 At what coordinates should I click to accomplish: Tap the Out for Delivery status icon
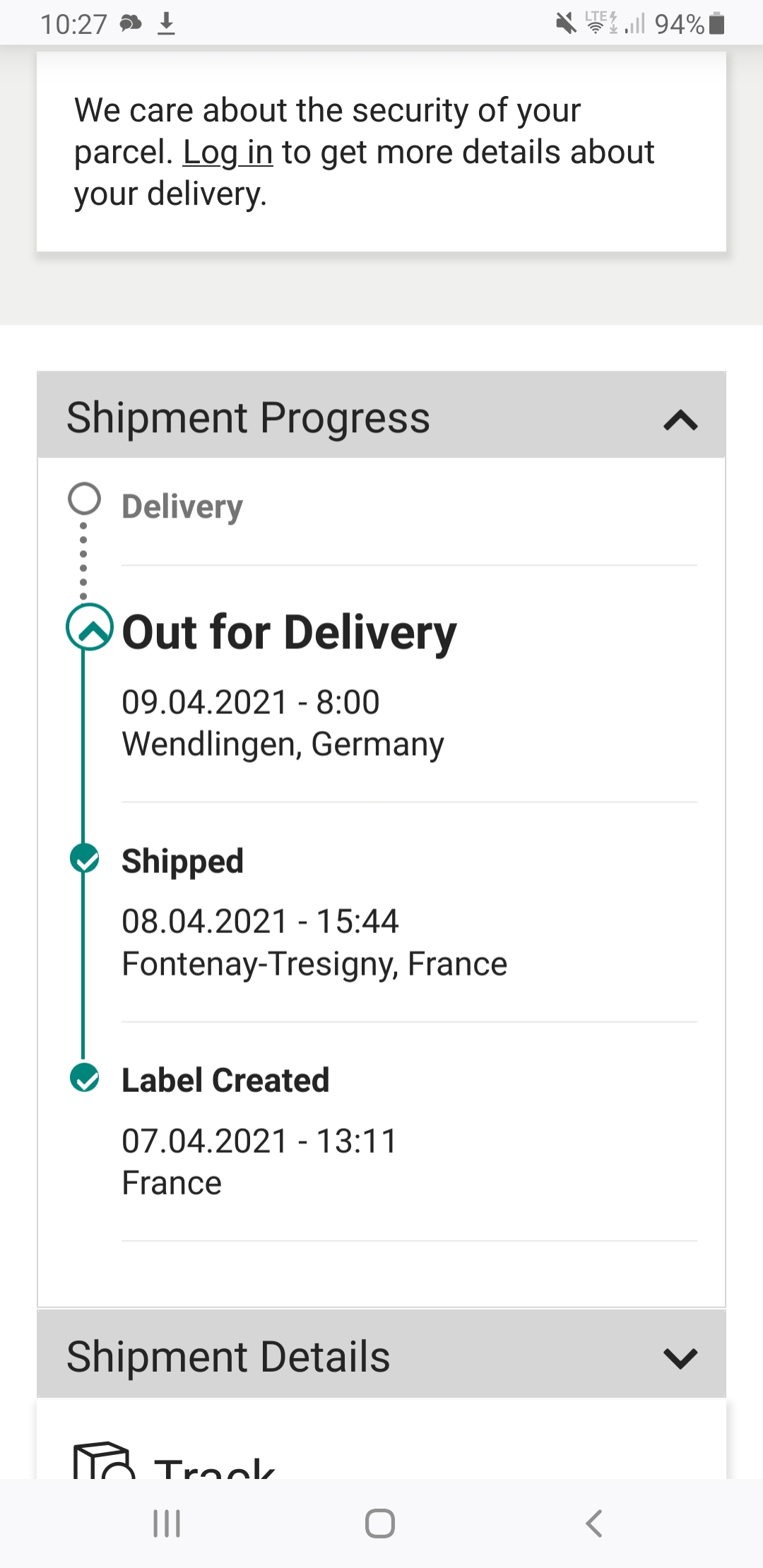tap(89, 627)
